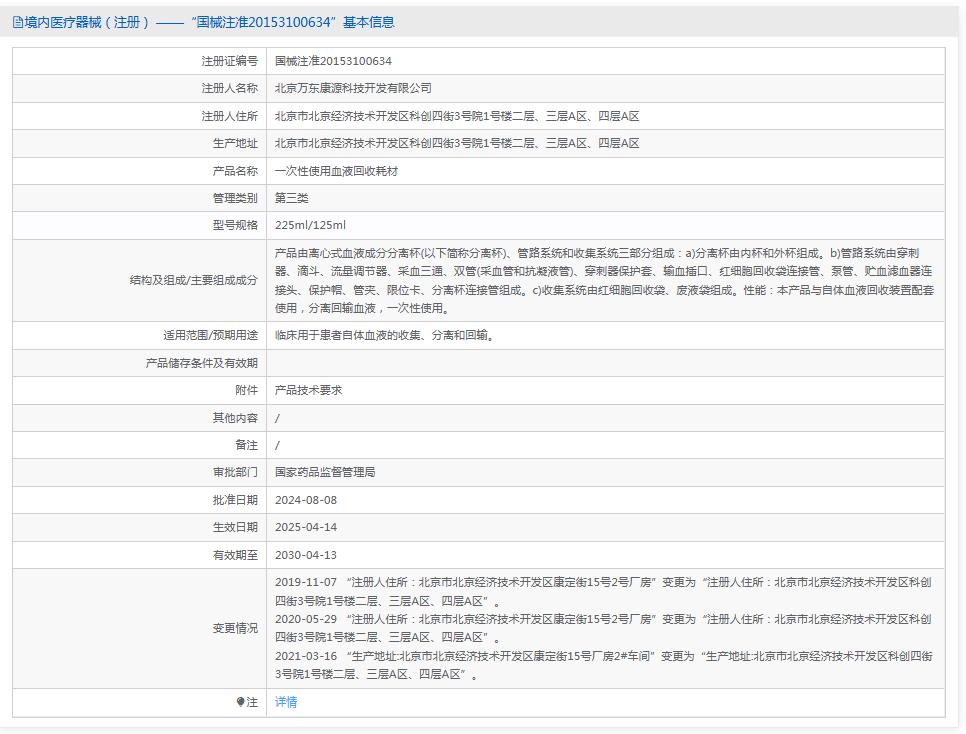Click the 备注 label

(x=246, y=445)
